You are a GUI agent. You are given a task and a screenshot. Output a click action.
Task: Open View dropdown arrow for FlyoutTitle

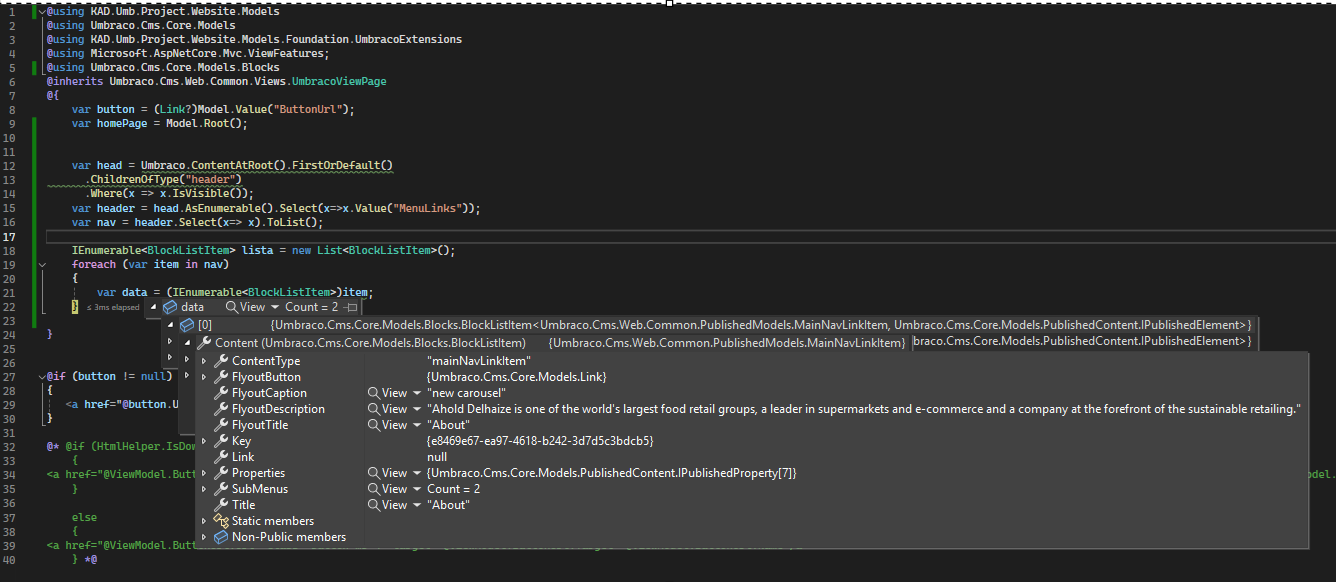tap(416, 425)
